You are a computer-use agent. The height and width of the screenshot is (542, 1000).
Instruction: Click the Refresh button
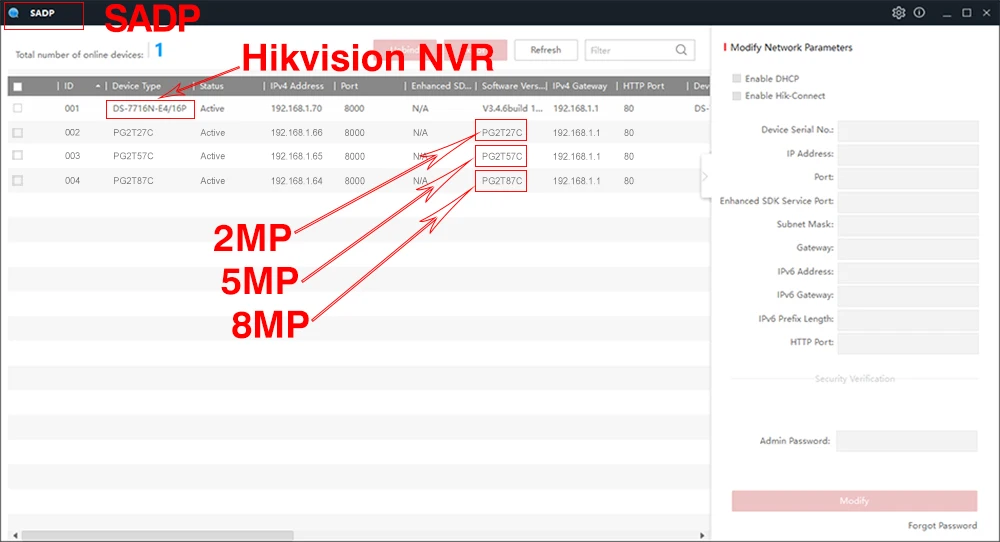tap(546, 50)
